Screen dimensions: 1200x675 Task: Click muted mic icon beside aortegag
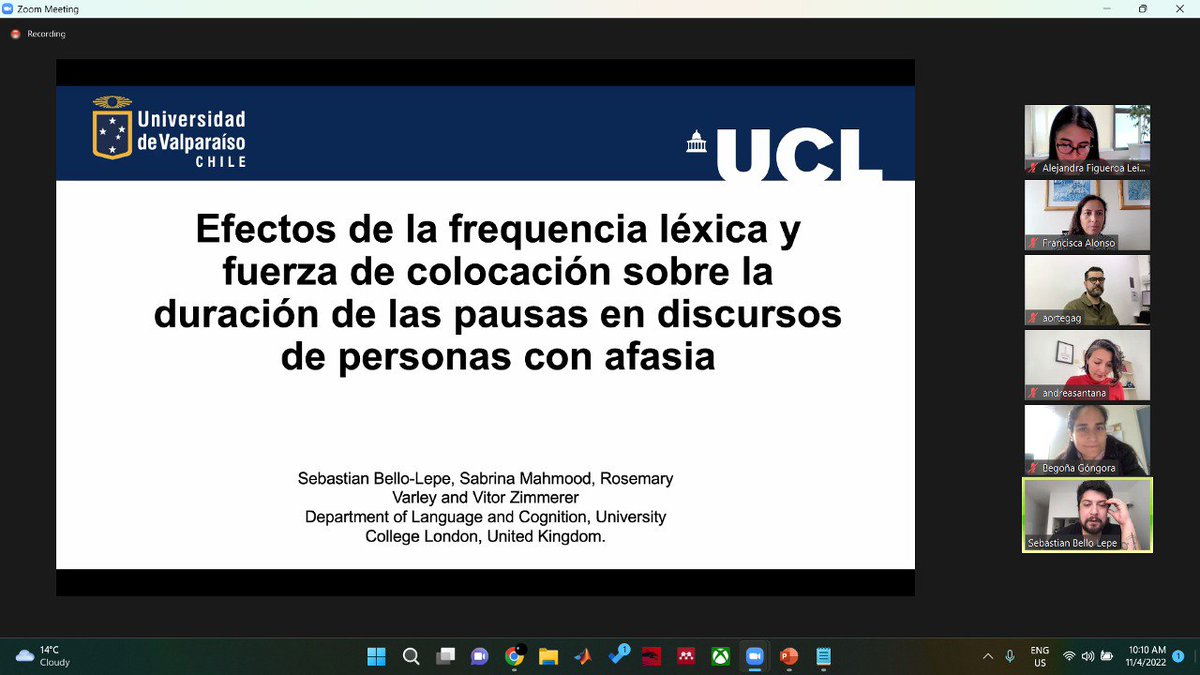coord(1033,318)
